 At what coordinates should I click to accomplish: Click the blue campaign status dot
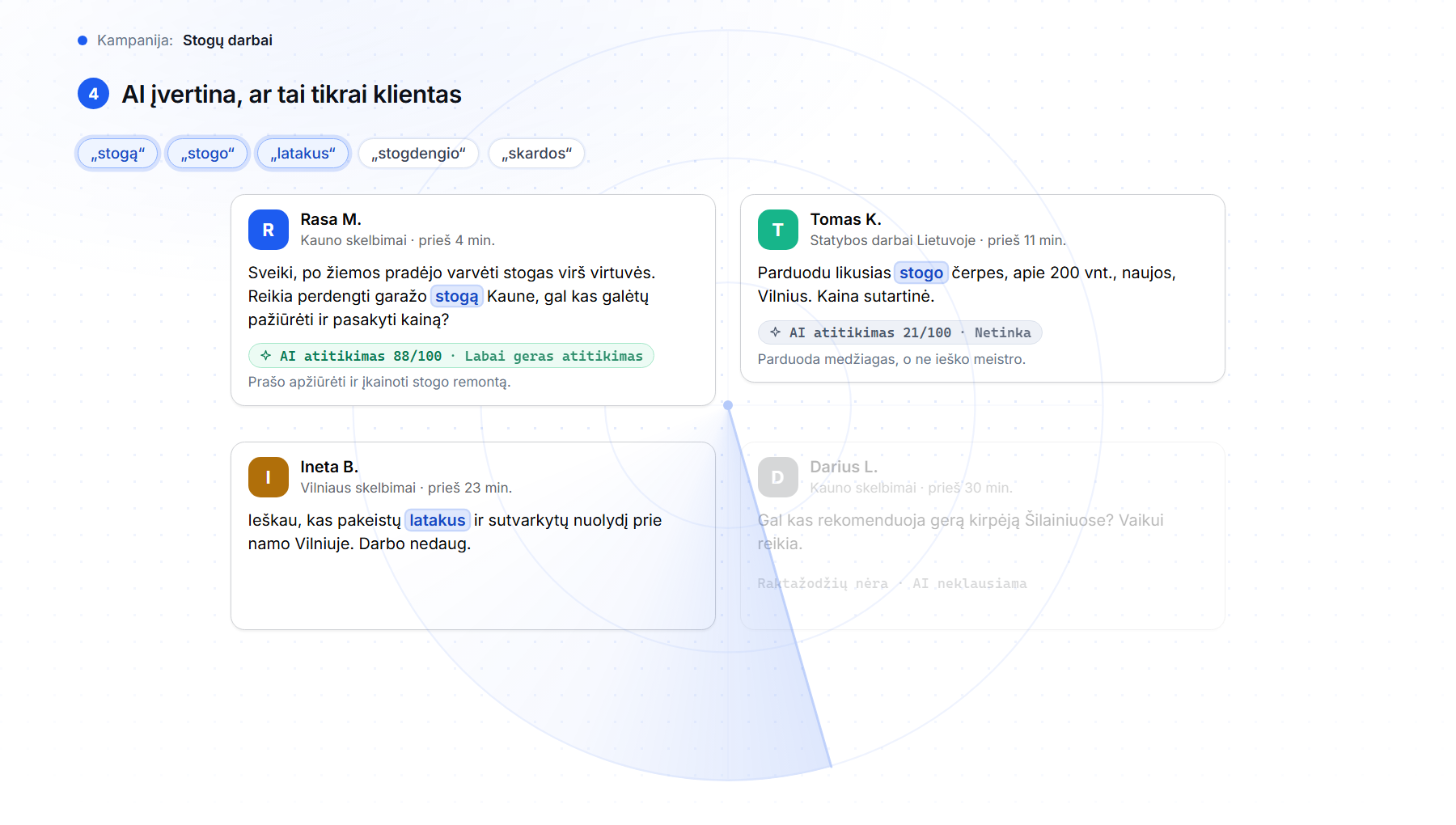click(83, 40)
